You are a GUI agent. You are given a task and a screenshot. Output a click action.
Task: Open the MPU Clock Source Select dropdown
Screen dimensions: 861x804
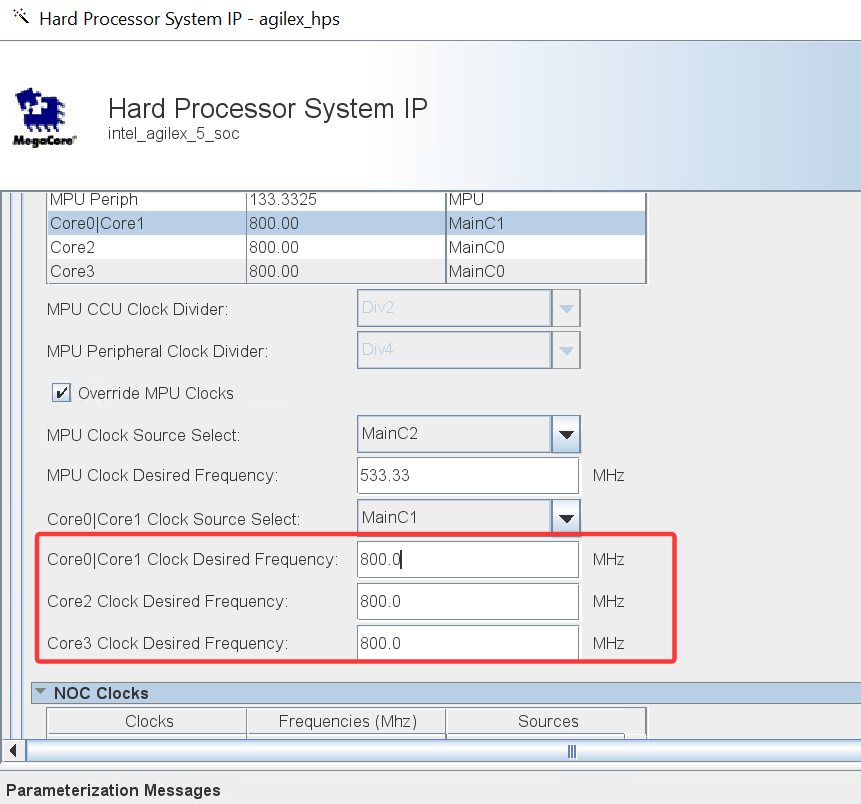tap(566, 434)
